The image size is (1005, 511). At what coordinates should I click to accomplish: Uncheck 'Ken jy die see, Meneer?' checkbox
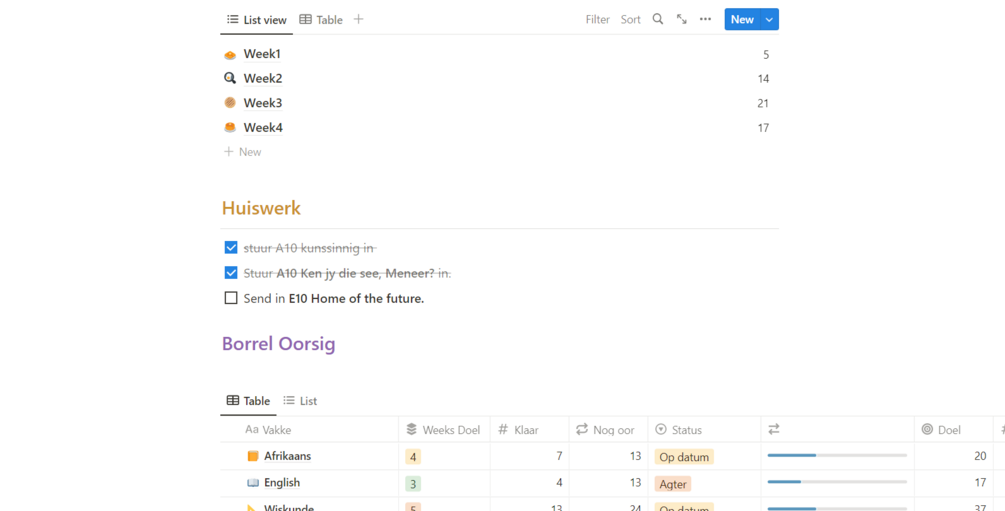tap(231, 273)
